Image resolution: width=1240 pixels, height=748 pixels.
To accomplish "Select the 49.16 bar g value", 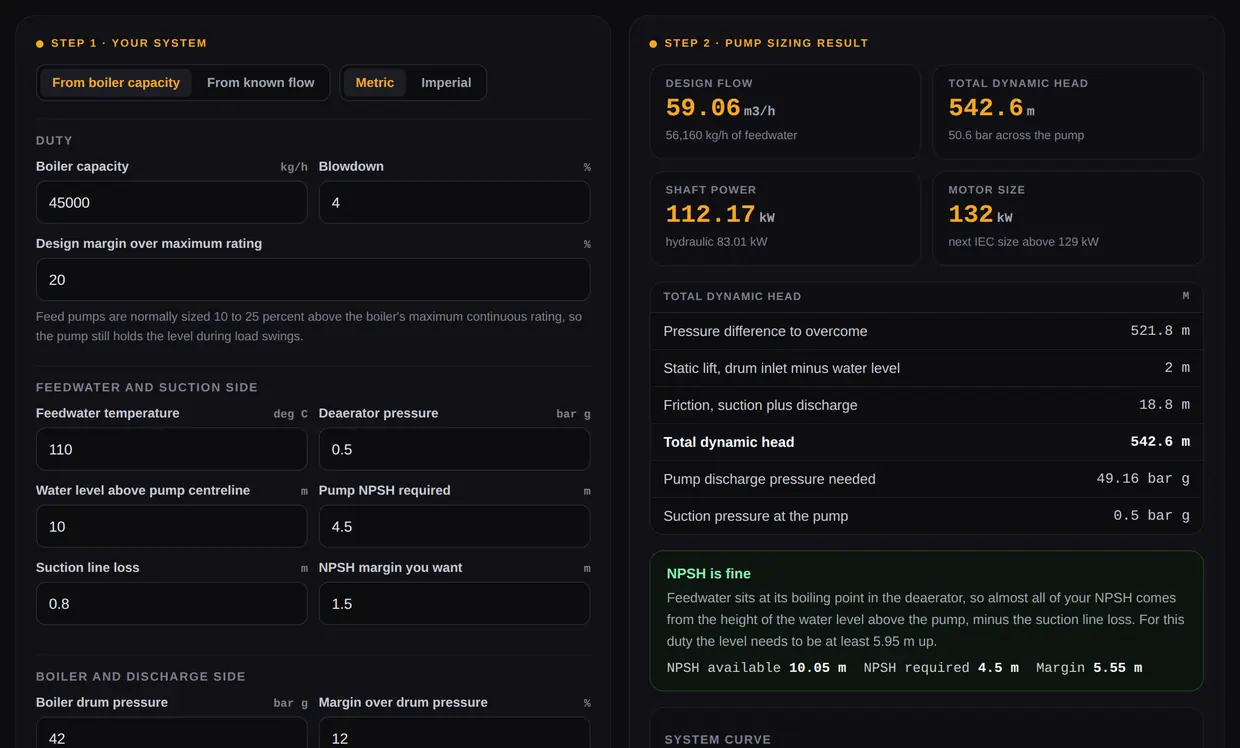I will (x=1143, y=479).
